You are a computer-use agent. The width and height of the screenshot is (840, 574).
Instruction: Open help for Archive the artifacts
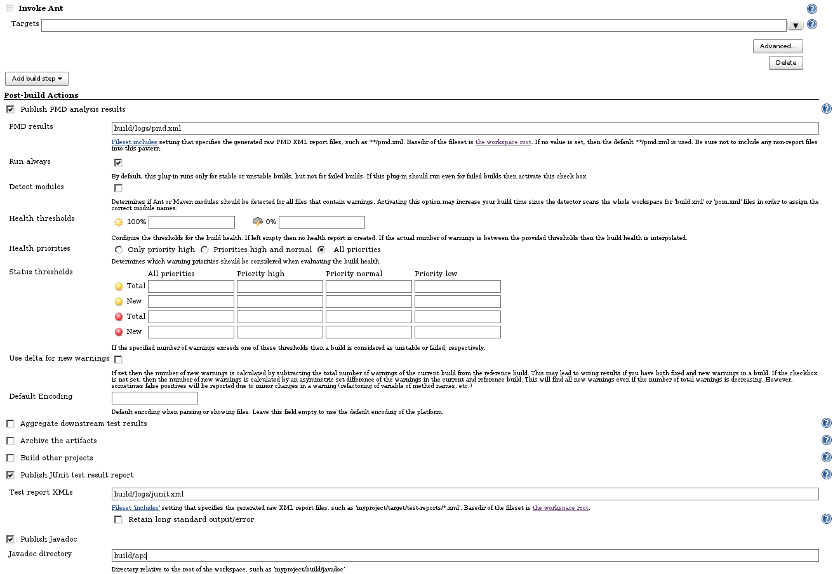(827, 440)
